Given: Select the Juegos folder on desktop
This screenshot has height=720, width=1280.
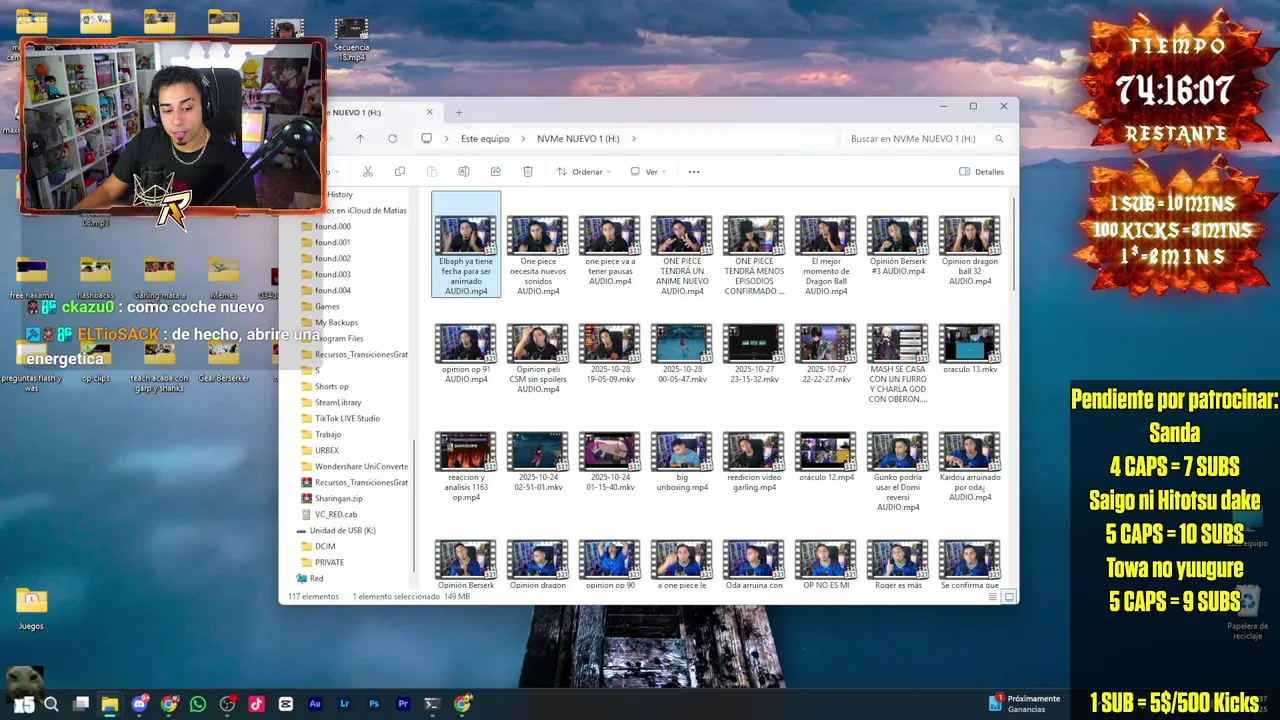Looking at the screenshot, I should click(31, 607).
